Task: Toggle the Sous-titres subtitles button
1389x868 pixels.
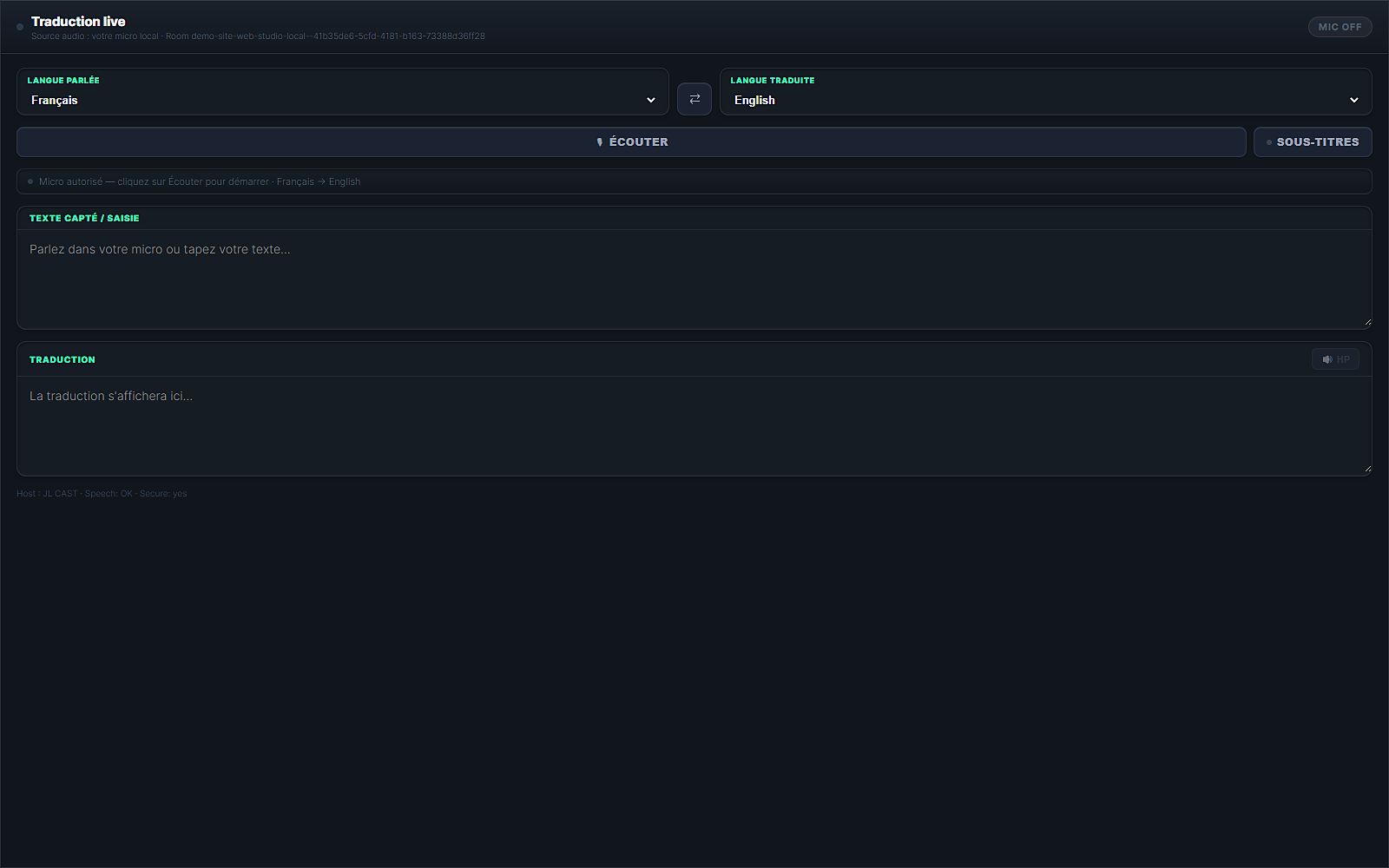Action: point(1313,142)
